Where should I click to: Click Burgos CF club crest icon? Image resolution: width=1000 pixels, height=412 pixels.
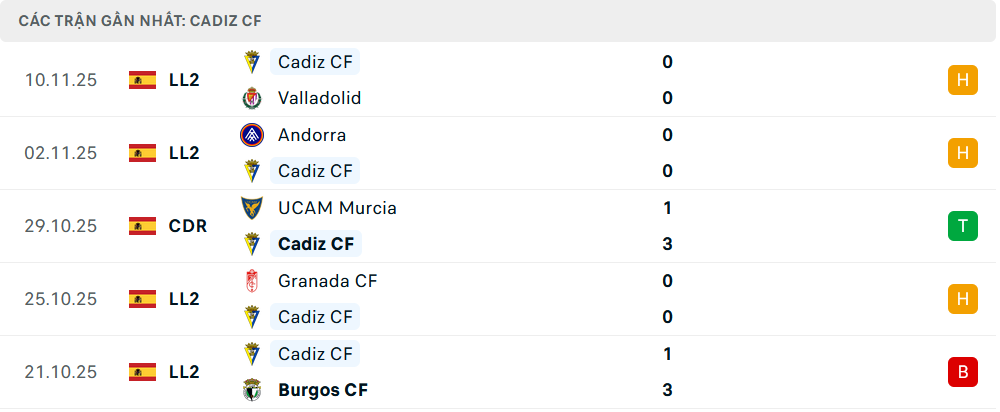tap(251, 390)
